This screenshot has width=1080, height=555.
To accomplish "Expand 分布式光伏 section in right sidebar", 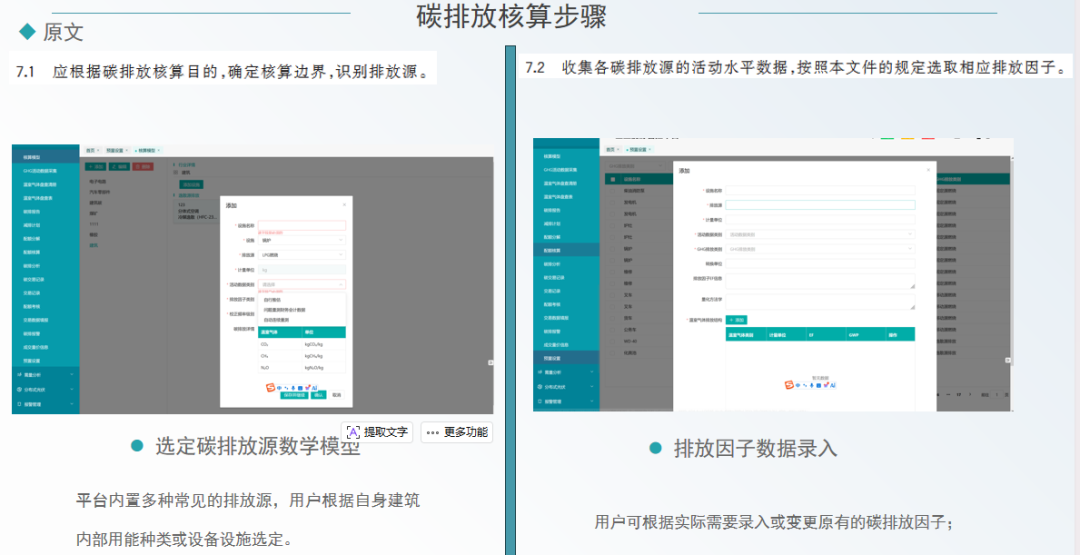I will click(592, 387).
